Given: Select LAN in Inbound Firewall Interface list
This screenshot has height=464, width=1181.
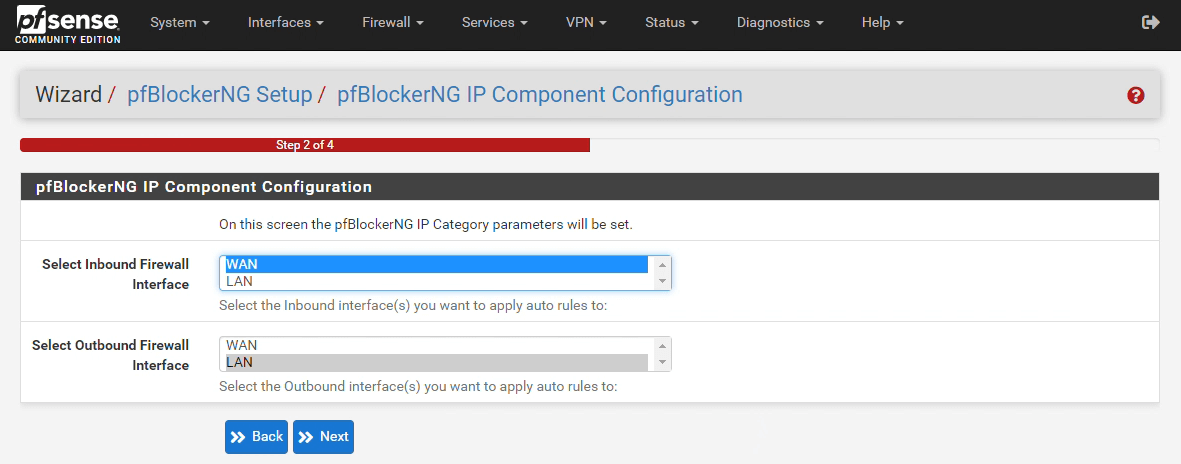Looking at the screenshot, I should tap(436, 281).
